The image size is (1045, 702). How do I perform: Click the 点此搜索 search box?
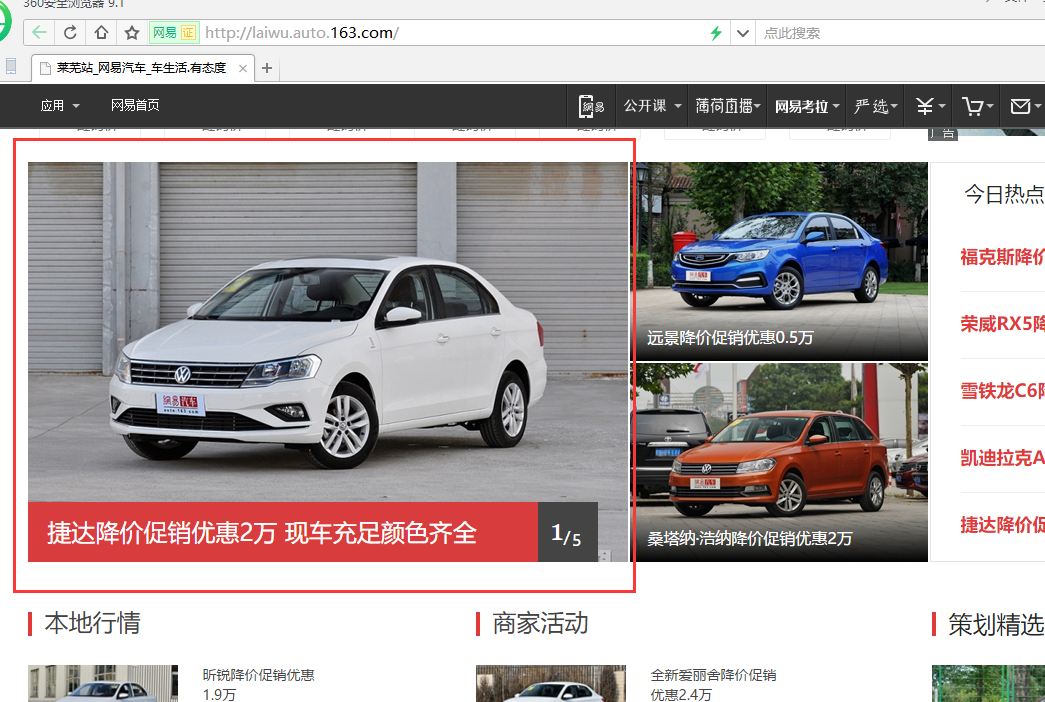900,33
